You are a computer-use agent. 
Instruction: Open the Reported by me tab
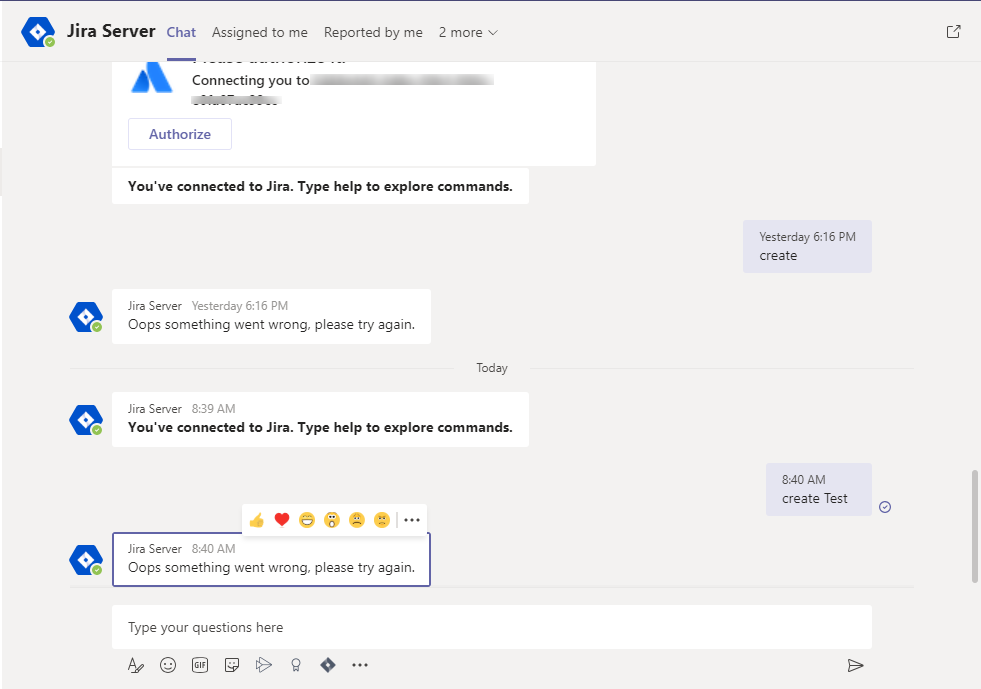point(373,33)
